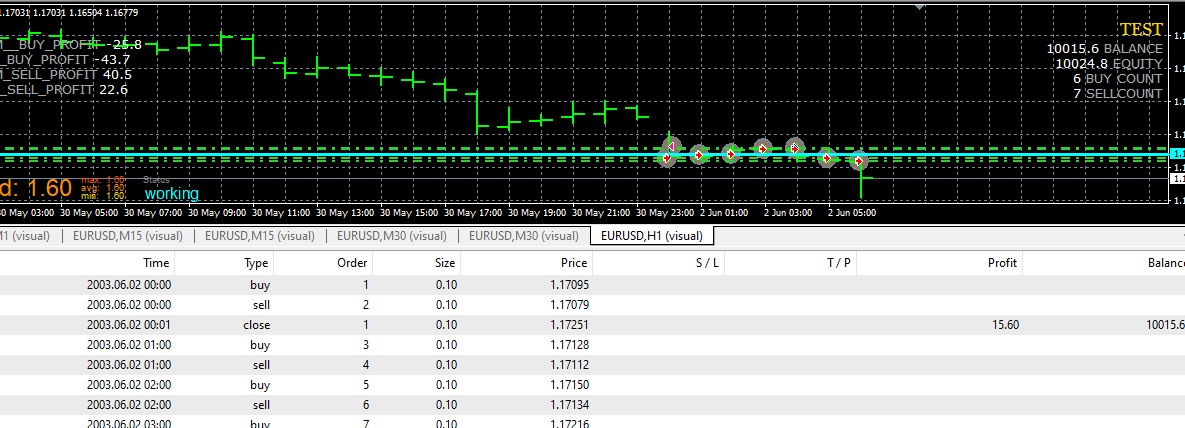Select the trade arrow at 2 Jun 03:00
1185x428 pixels.
point(763,148)
